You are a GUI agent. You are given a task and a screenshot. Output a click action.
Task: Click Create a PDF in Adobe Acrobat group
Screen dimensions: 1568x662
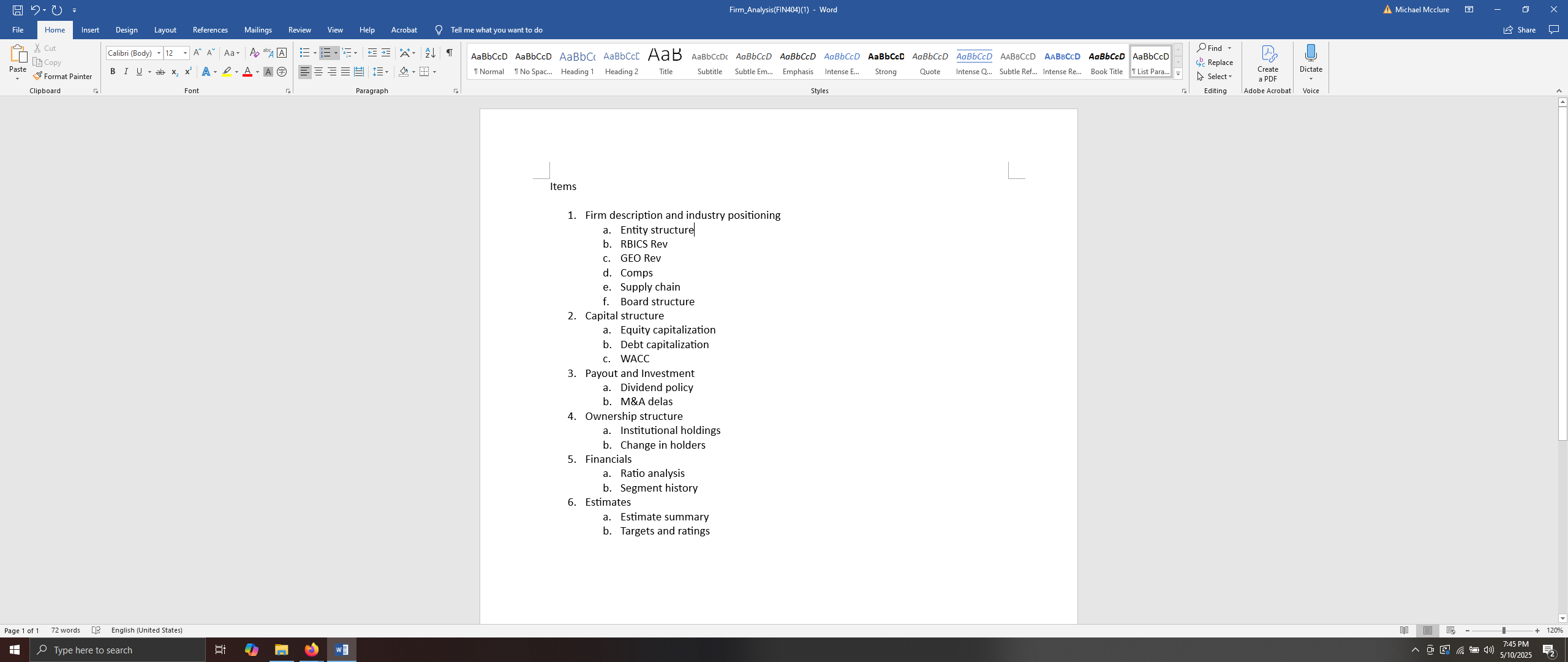(1267, 63)
